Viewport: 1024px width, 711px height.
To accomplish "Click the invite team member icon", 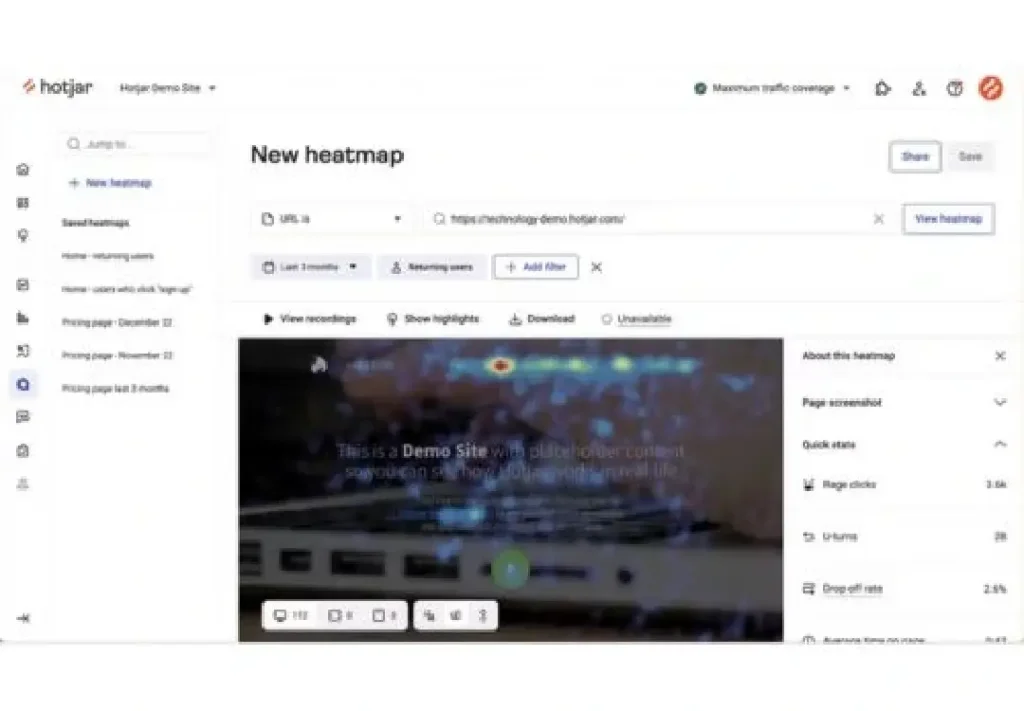I will [919, 88].
